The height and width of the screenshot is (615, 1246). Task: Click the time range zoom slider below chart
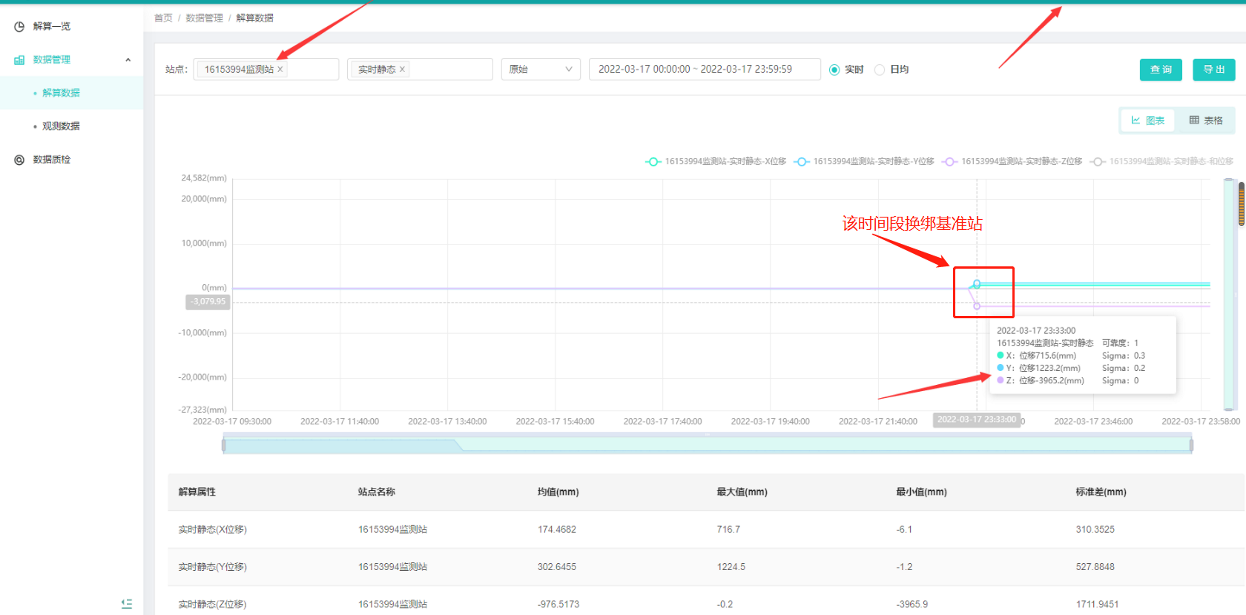pos(707,445)
